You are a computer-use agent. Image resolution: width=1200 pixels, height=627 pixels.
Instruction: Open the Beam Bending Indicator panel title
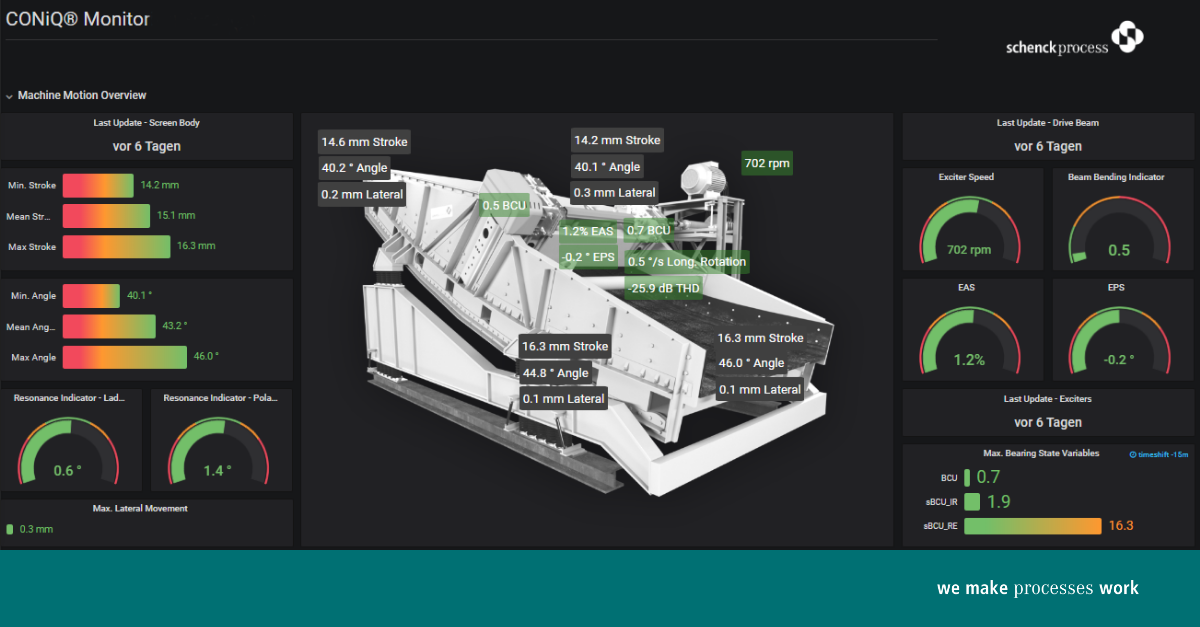click(1115, 177)
